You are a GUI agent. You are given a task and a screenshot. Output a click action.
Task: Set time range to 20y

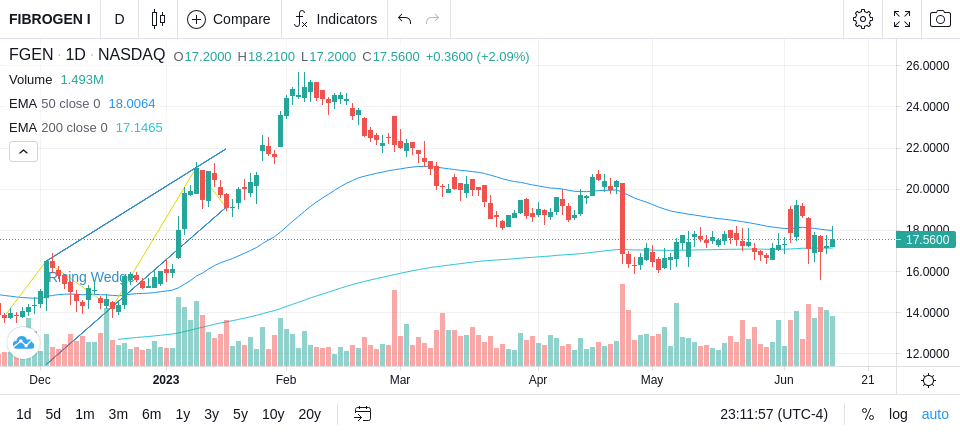point(309,414)
